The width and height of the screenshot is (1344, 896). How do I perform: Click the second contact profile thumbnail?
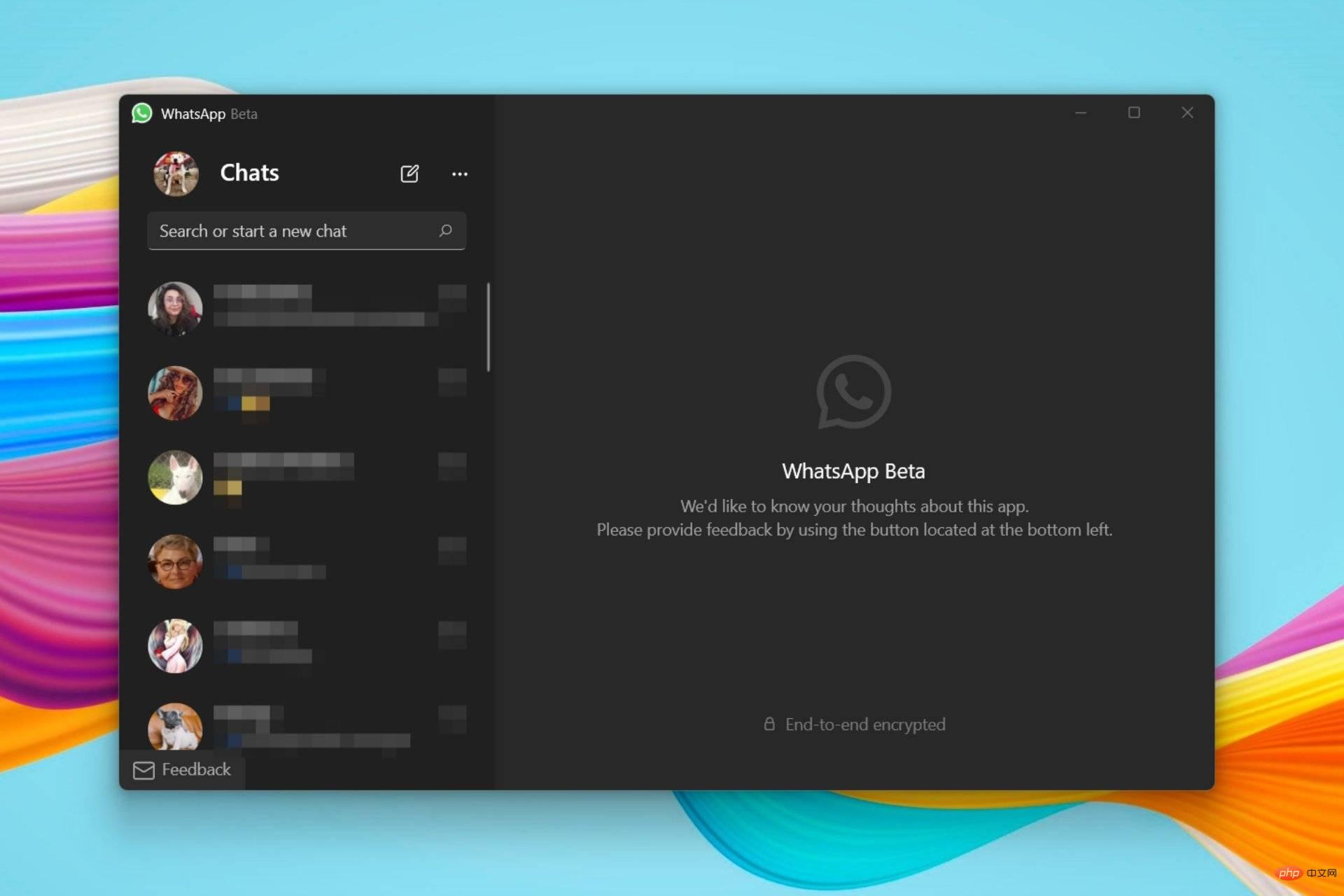175,391
